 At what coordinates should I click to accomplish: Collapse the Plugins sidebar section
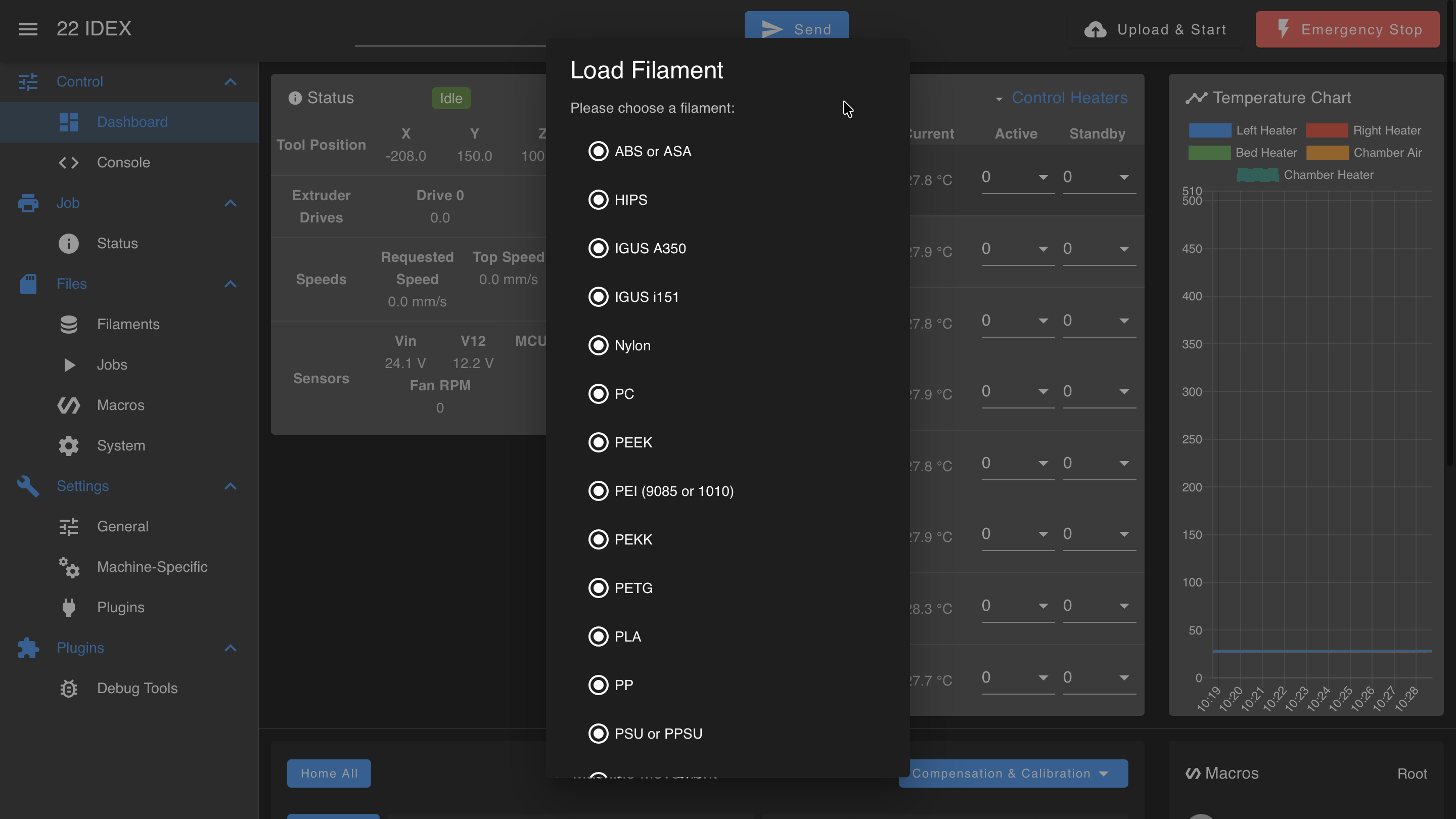(x=230, y=648)
